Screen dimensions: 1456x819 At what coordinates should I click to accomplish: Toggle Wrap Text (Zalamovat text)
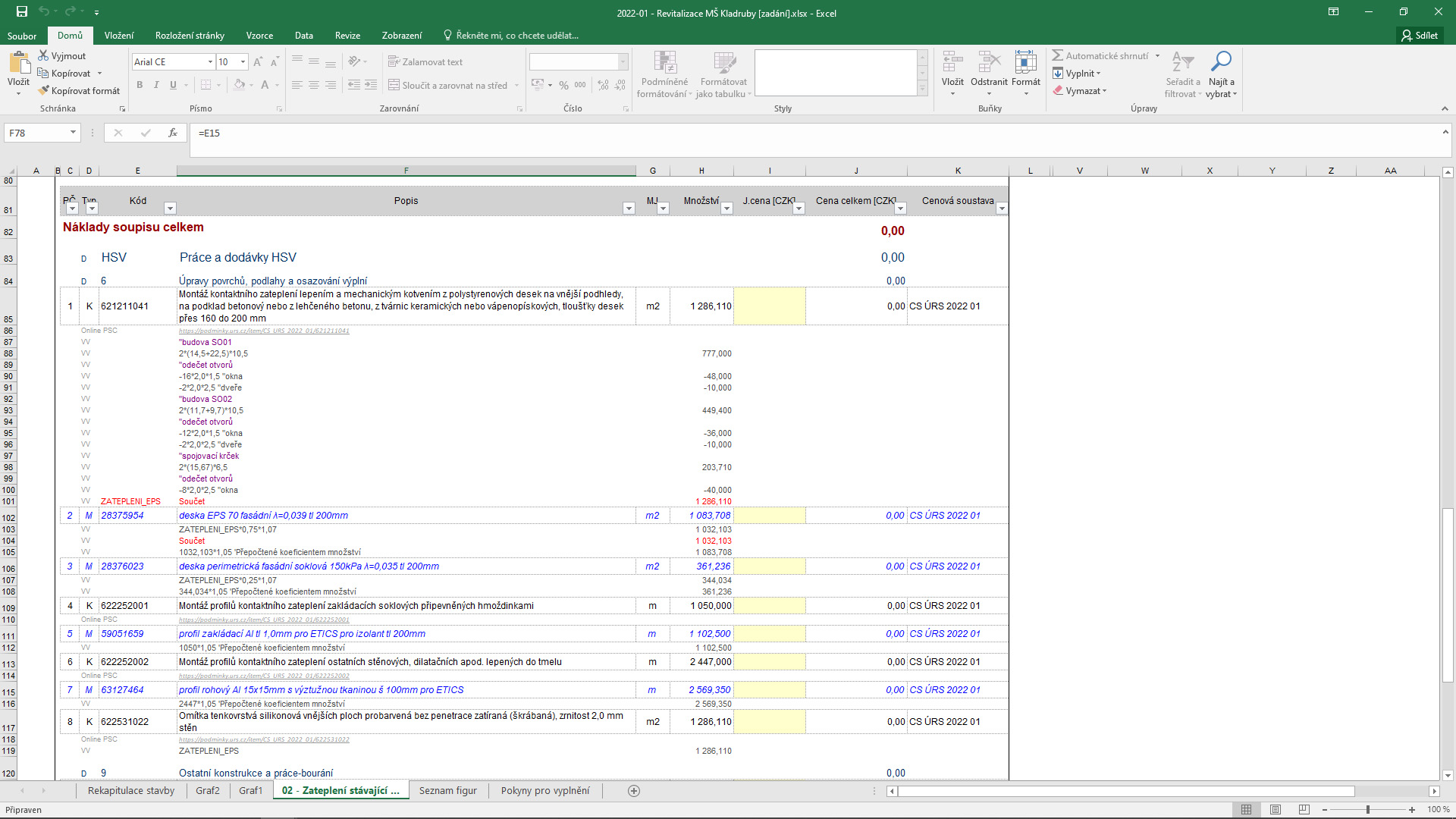[x=425, y=62]
